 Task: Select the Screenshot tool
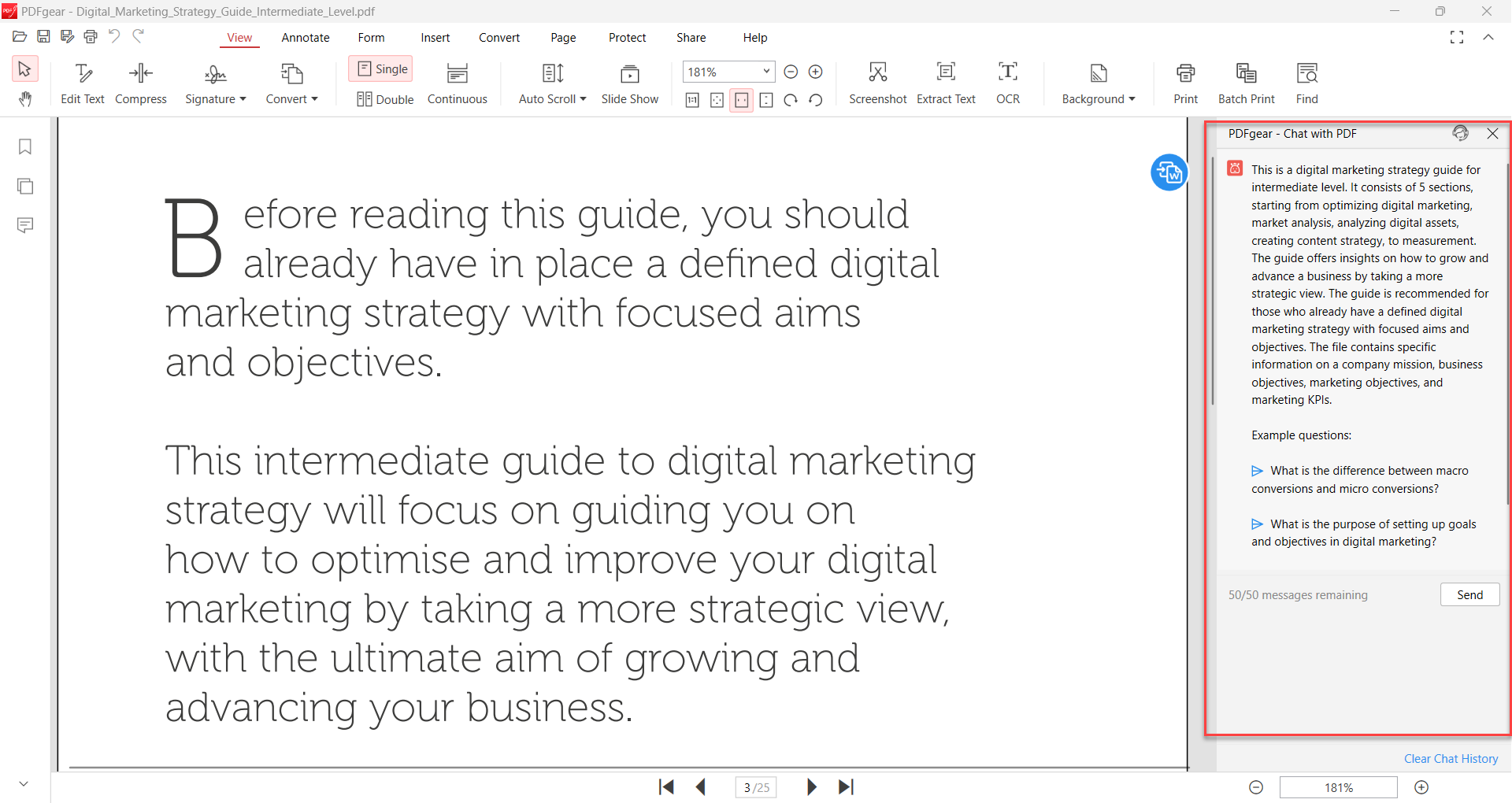click(876, 83)
